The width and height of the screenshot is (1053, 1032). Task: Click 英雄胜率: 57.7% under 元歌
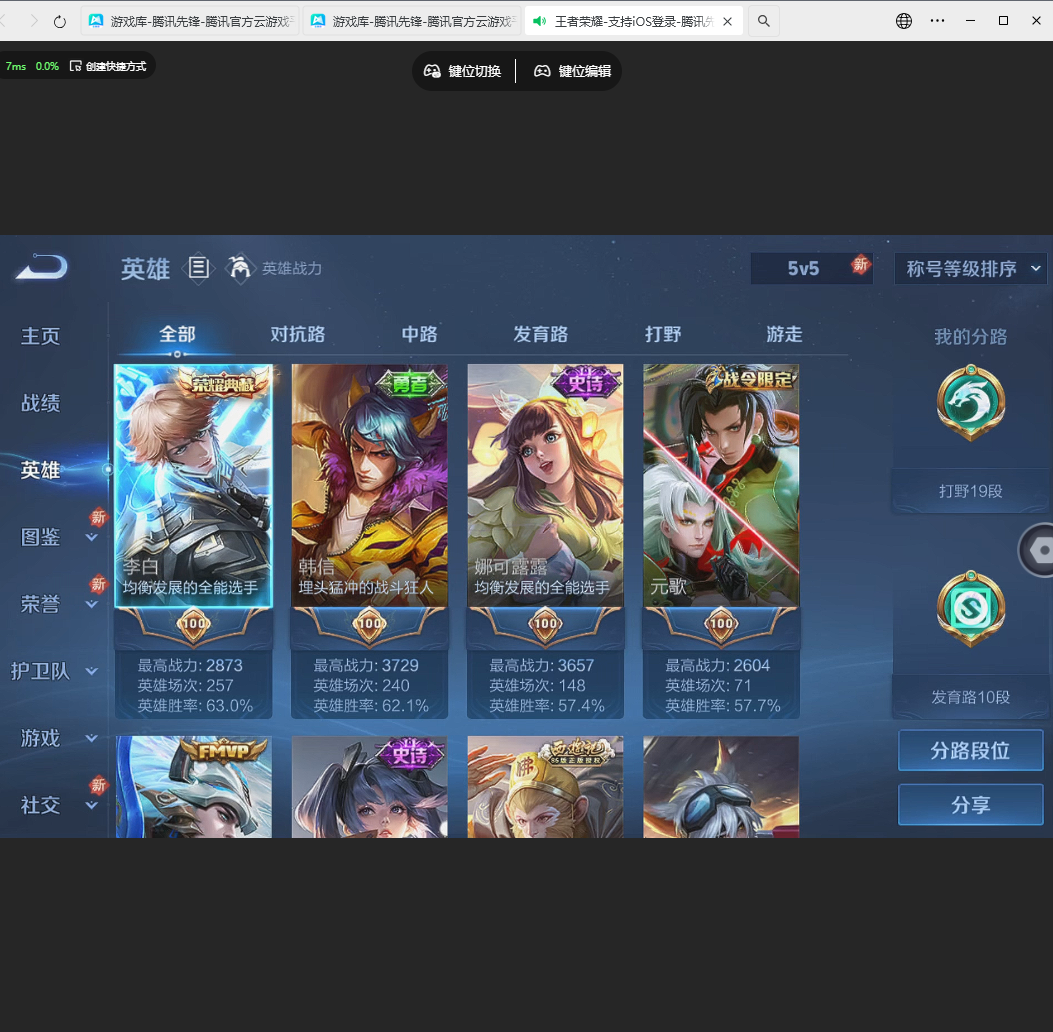click(x=723, y=706)
